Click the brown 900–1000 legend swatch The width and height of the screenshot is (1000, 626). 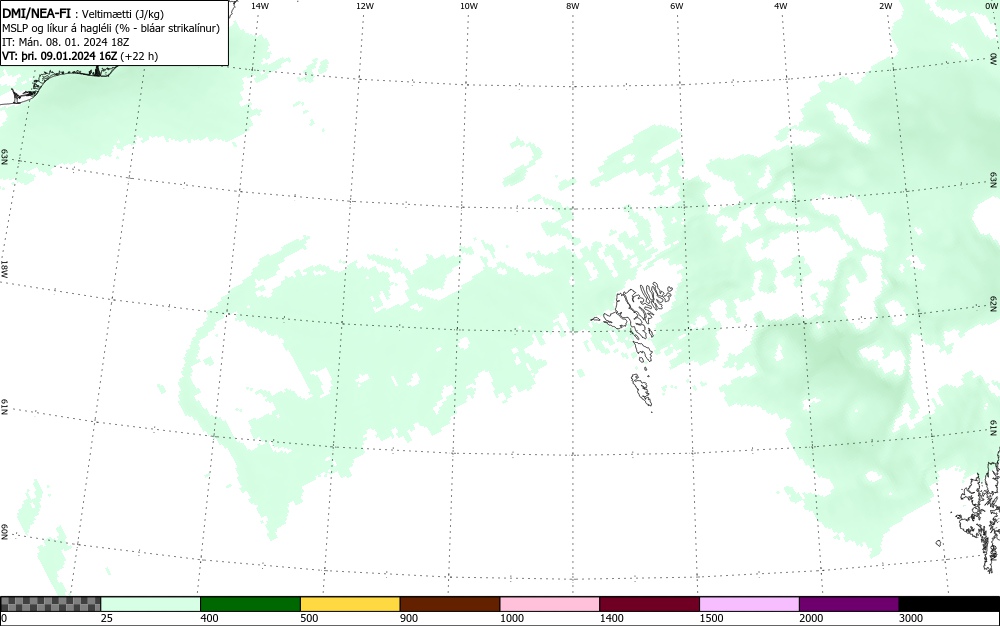(x=450, y=604)
